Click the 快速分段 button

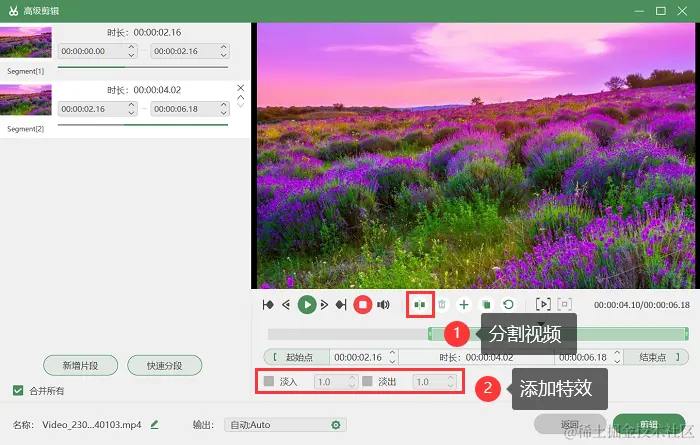(x=164, y=366)
